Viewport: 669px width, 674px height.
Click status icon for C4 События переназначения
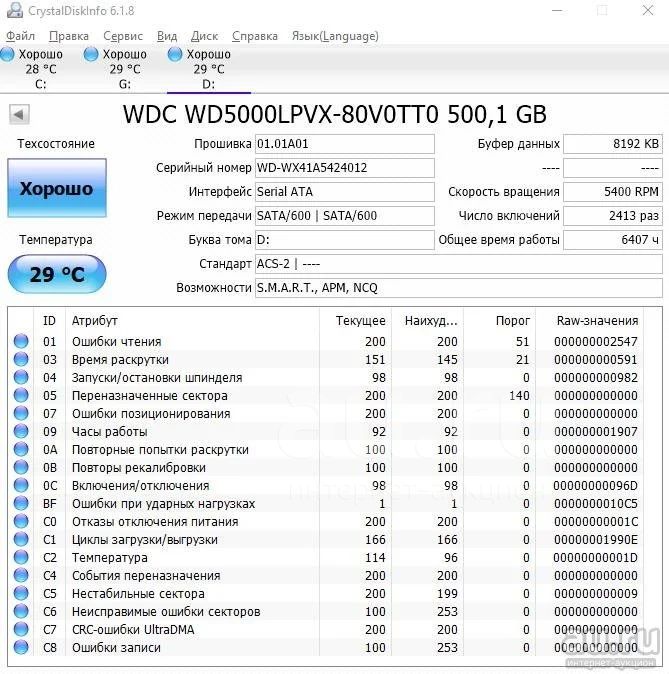point(21,575)
